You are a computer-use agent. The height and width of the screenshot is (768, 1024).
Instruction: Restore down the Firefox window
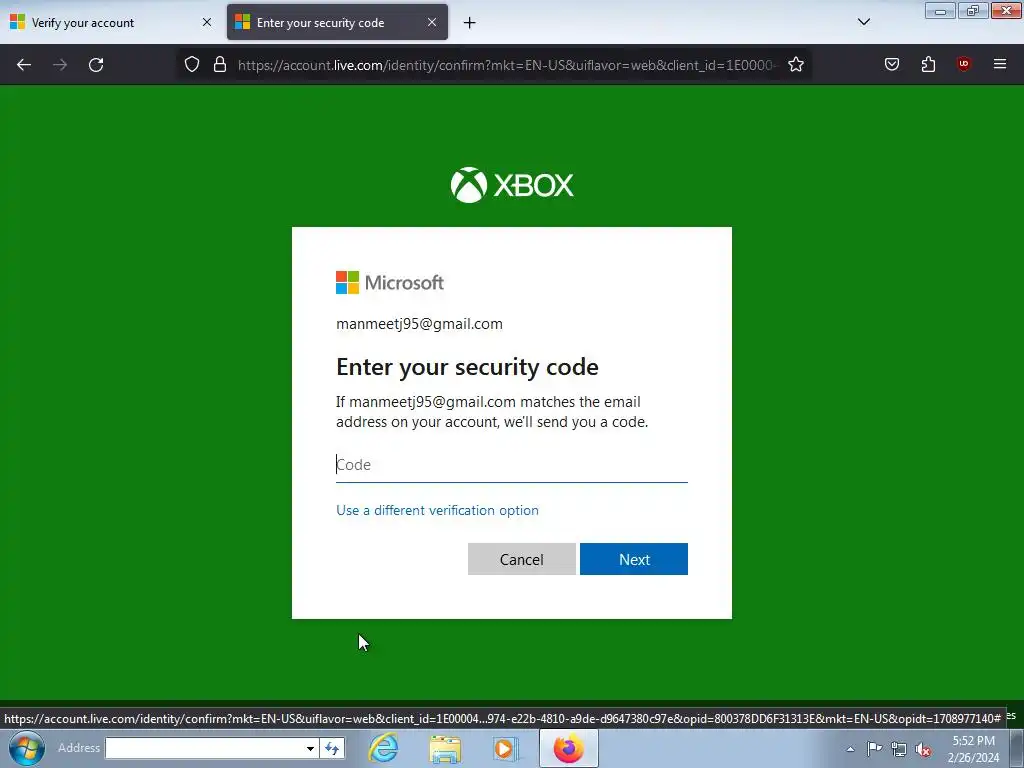click(x=973, y=11)
